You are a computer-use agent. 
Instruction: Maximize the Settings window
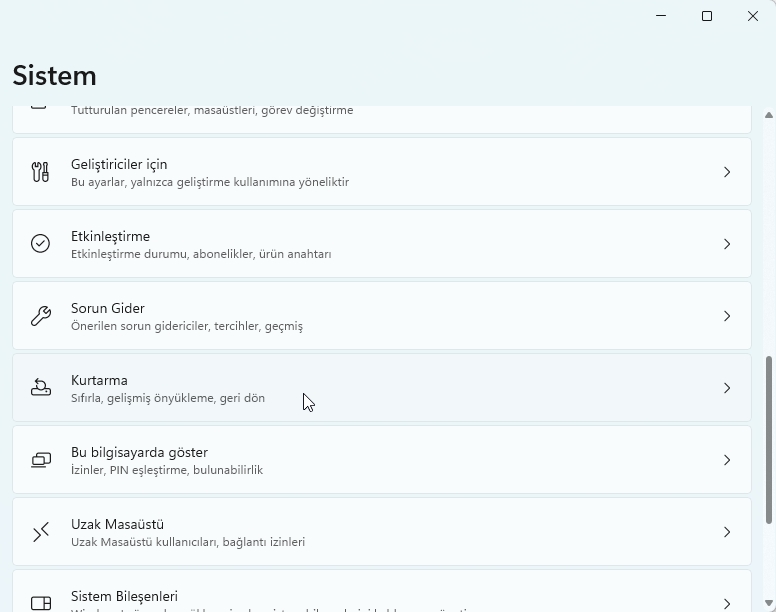pyautogui.click(x=707, y=16)
